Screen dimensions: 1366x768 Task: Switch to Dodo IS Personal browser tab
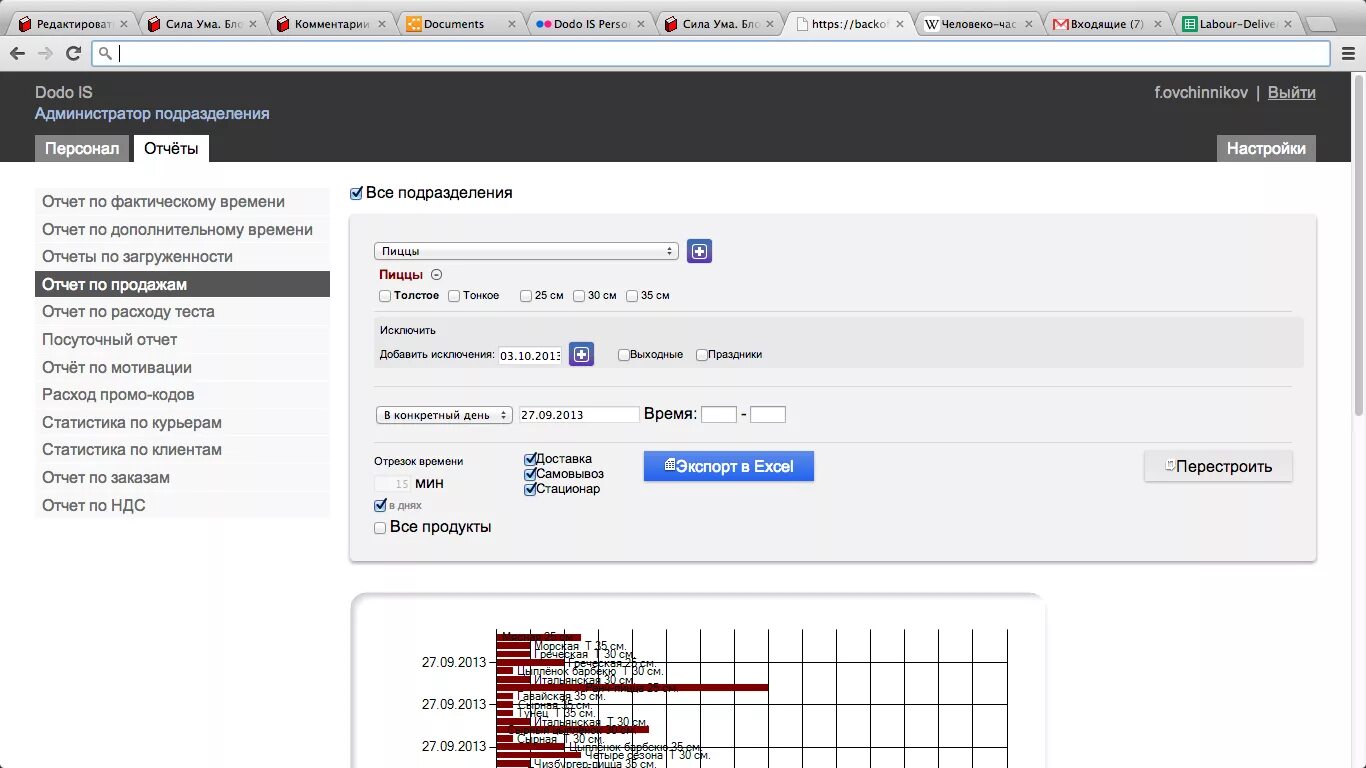590,24
